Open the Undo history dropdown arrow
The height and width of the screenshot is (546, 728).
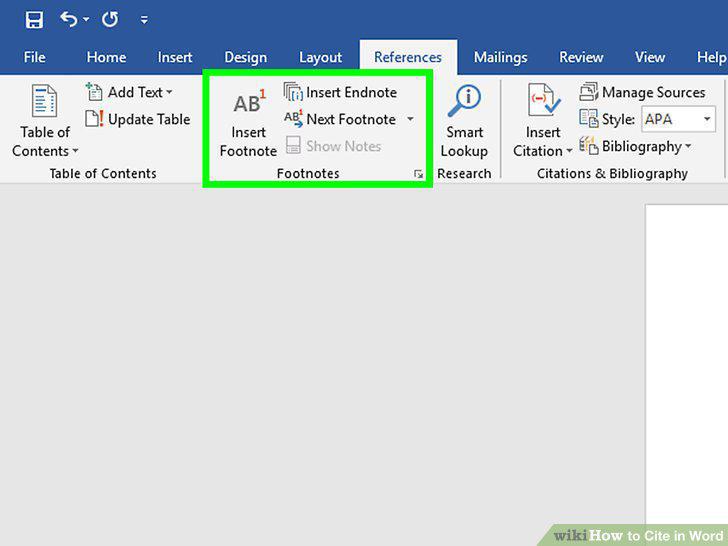[x=86, y=20]
